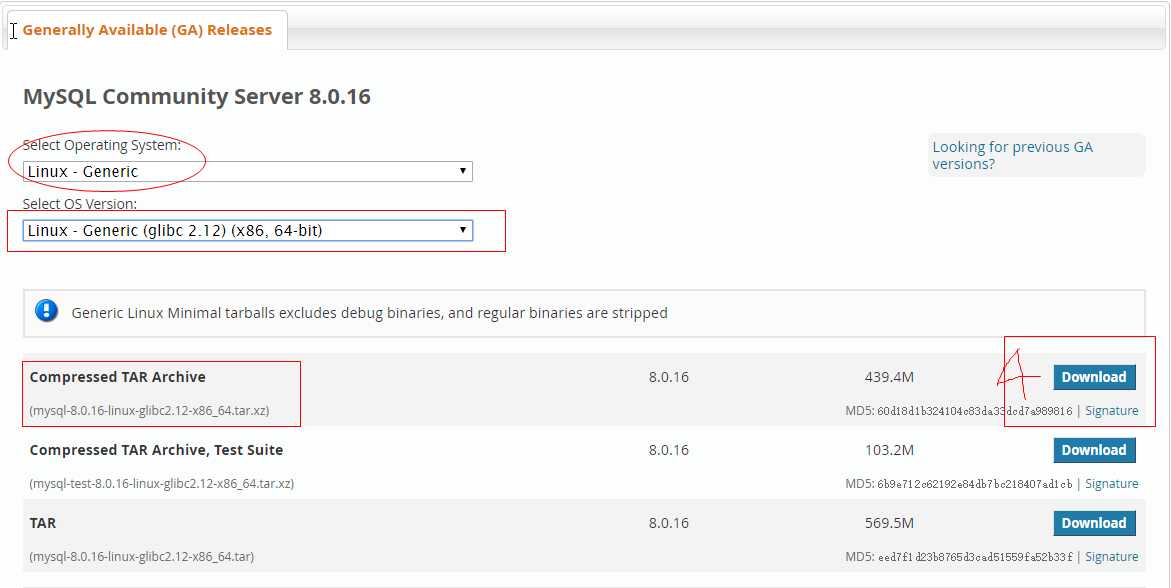Click the 8.0.16 version in the Test Suite row
This screenshot has width=1171, height=588.
(x=668, y=451)
